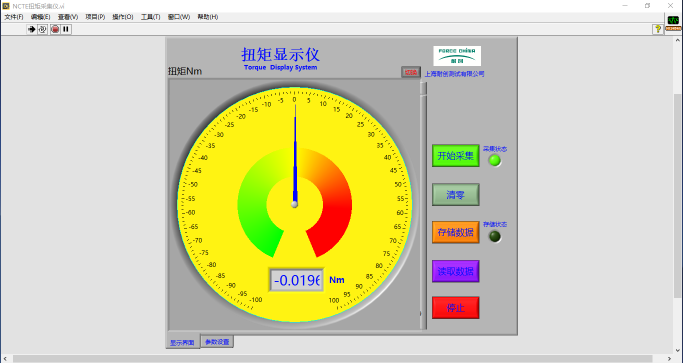Click the Nm unit label
Viewport: 683px width, 363px height.
[x=337, y=280]
